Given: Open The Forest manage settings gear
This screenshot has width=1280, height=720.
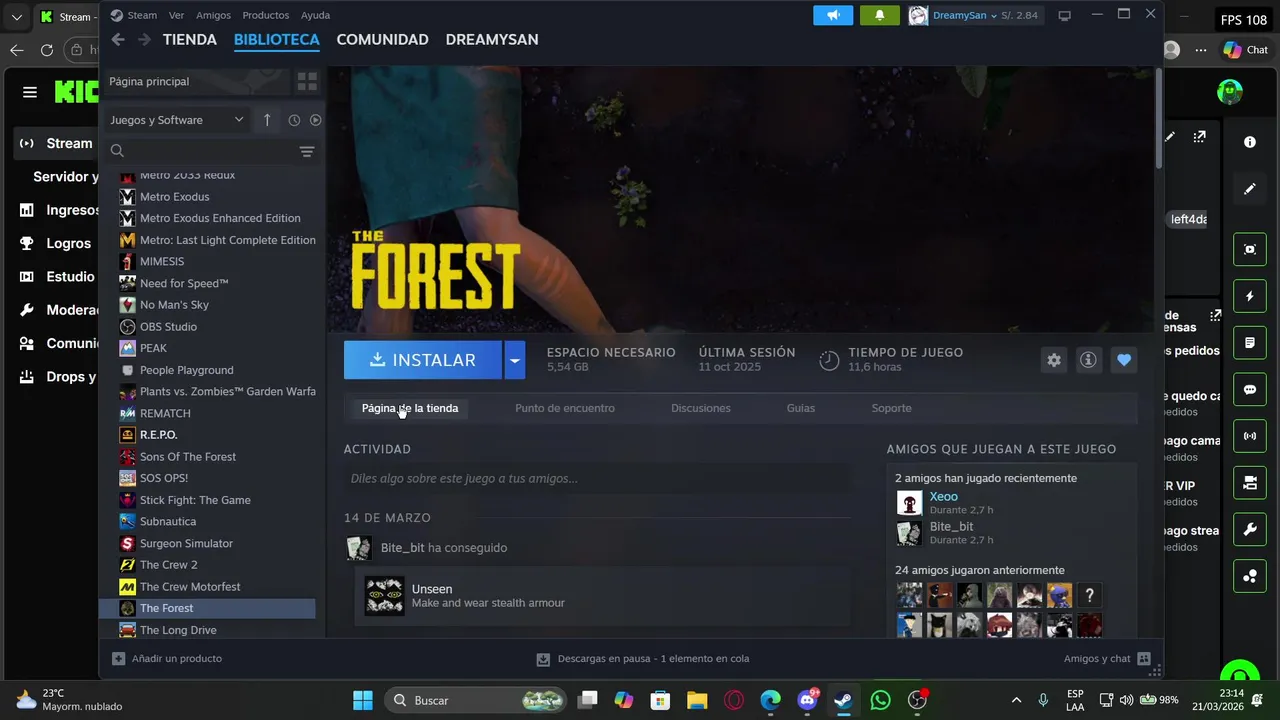Looking at the screenshot, I should [1054, 360].
